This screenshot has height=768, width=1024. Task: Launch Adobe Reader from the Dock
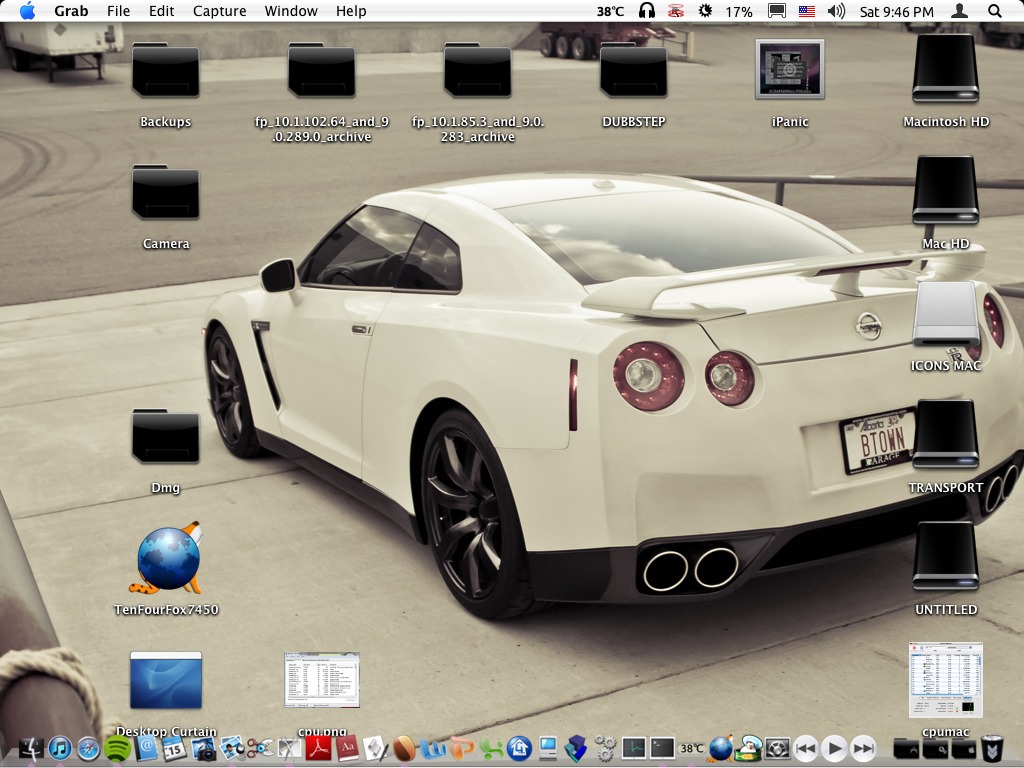318,748
